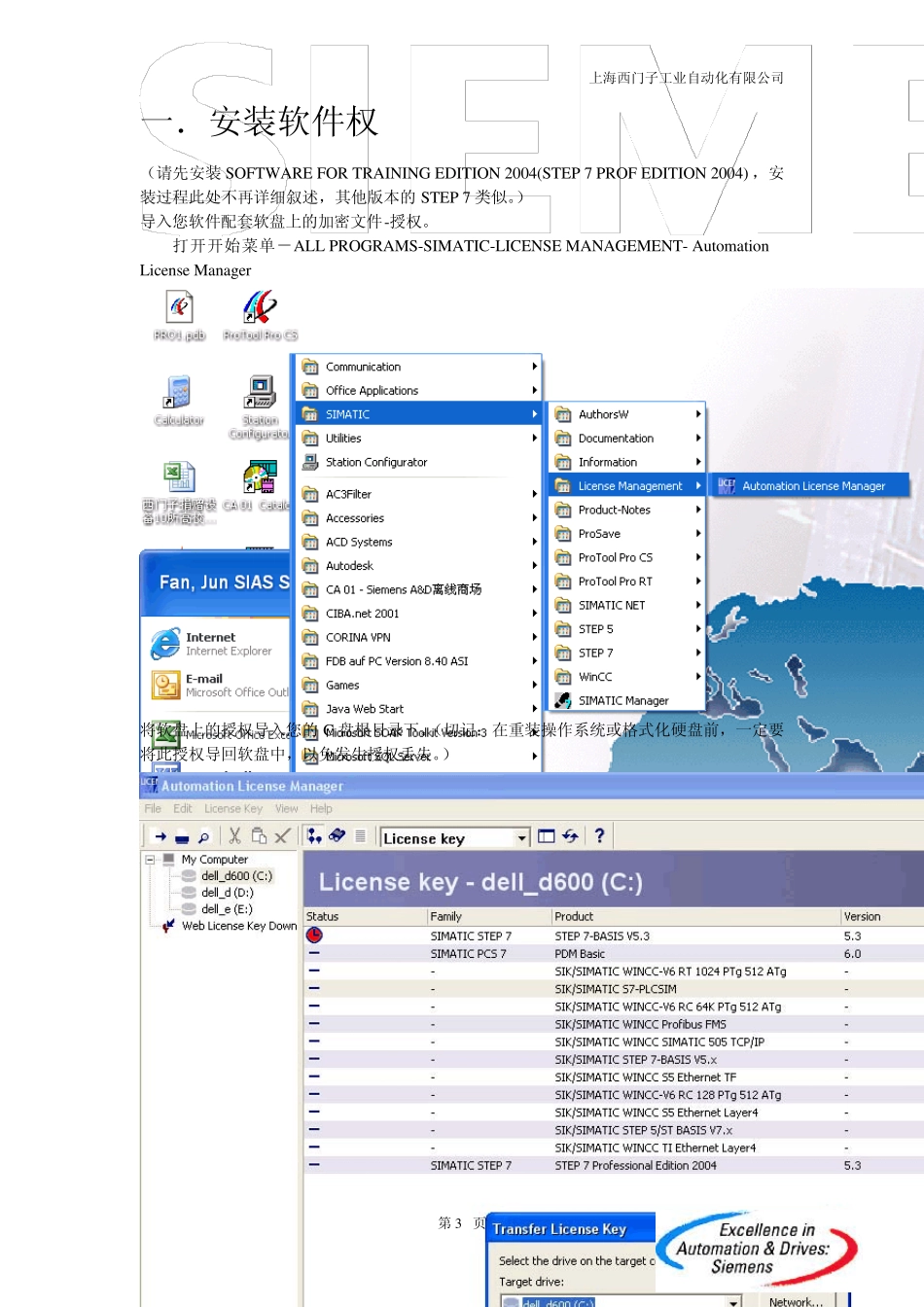The height and width of the screenshot is (1307, 924).
Task: Sort list by Version column header
Action: [x=882, y=916]
